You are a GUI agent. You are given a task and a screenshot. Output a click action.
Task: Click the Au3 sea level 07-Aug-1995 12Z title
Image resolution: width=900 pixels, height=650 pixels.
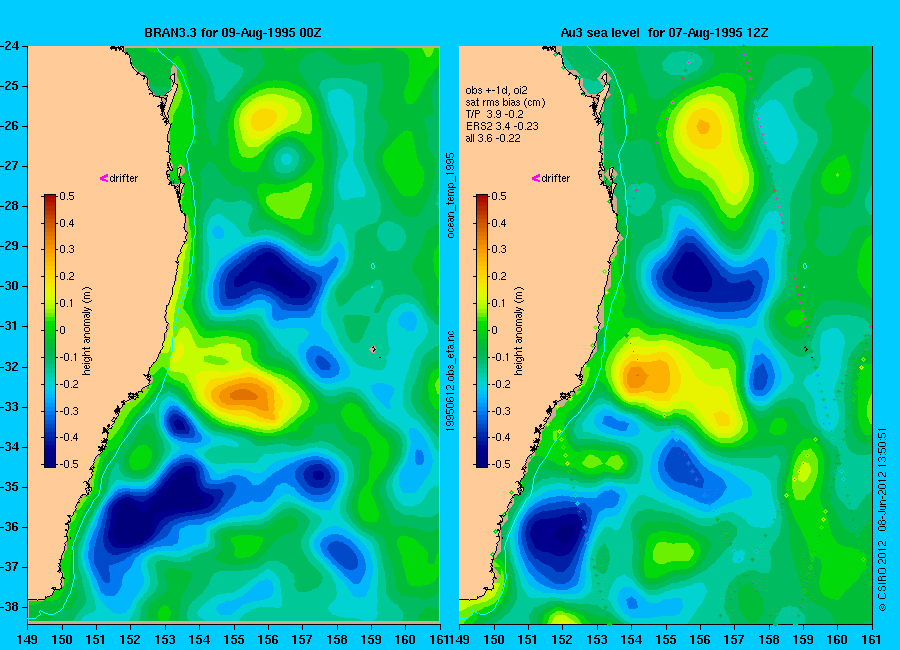tap(664, 33)
